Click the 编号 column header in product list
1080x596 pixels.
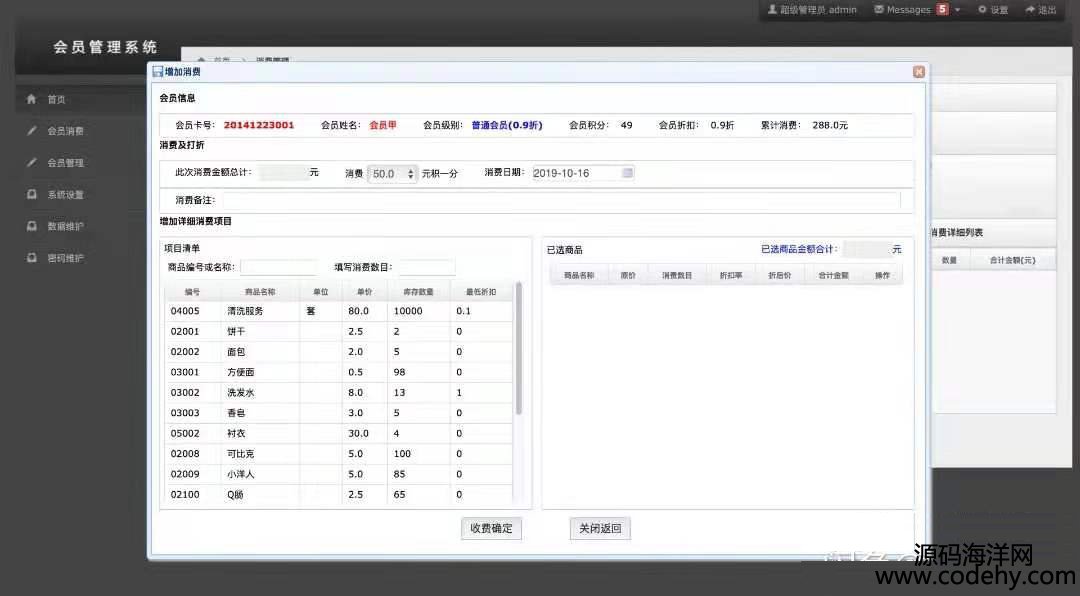pyautogui.click(x=192, y=291)
